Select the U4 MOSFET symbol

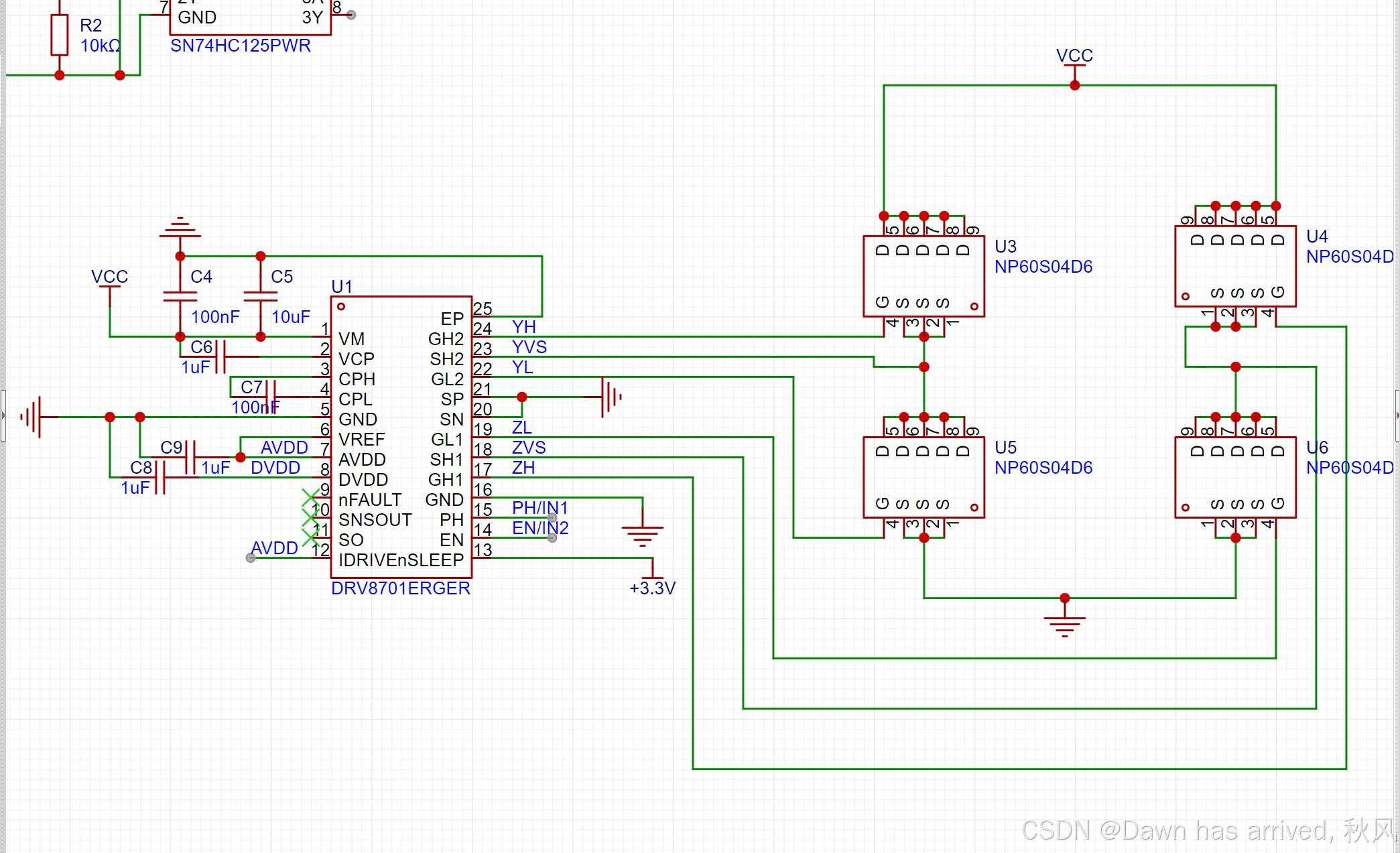[x=1235, y=266]
